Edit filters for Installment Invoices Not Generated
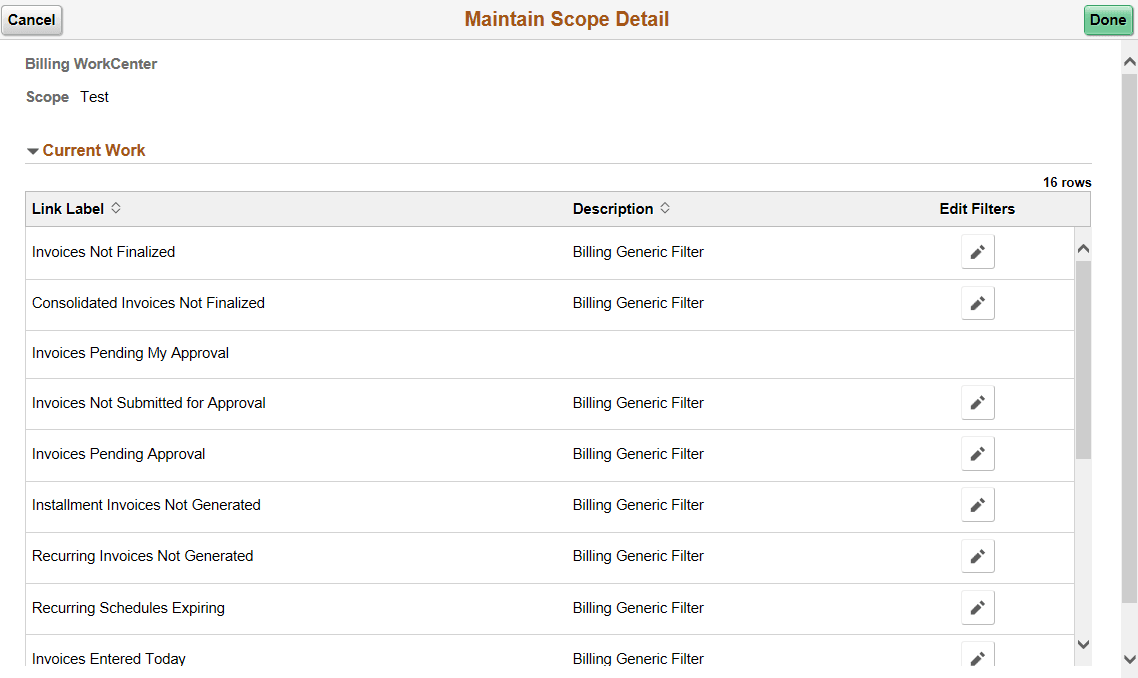Image resolution: width=1138 pixels, height=678 pixels. click(977, 504)
